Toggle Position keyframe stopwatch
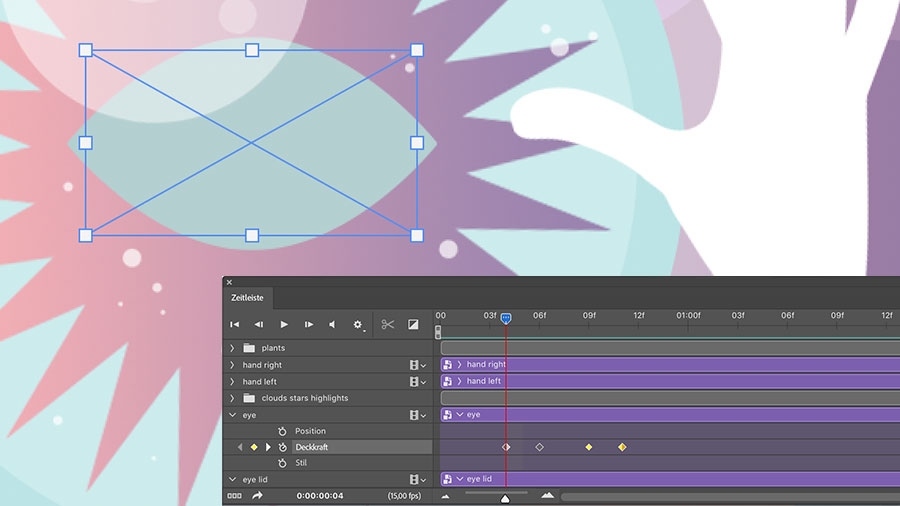The width and height of the screenshot is (900, 506). [x=282, y=431]
